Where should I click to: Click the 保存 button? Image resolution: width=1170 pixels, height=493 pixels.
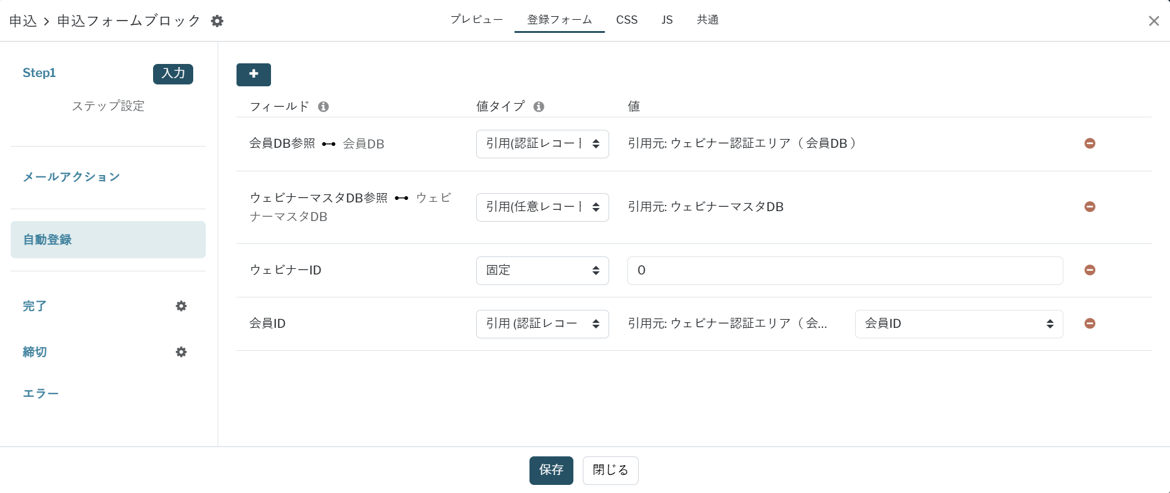click(x=551, y=470)
